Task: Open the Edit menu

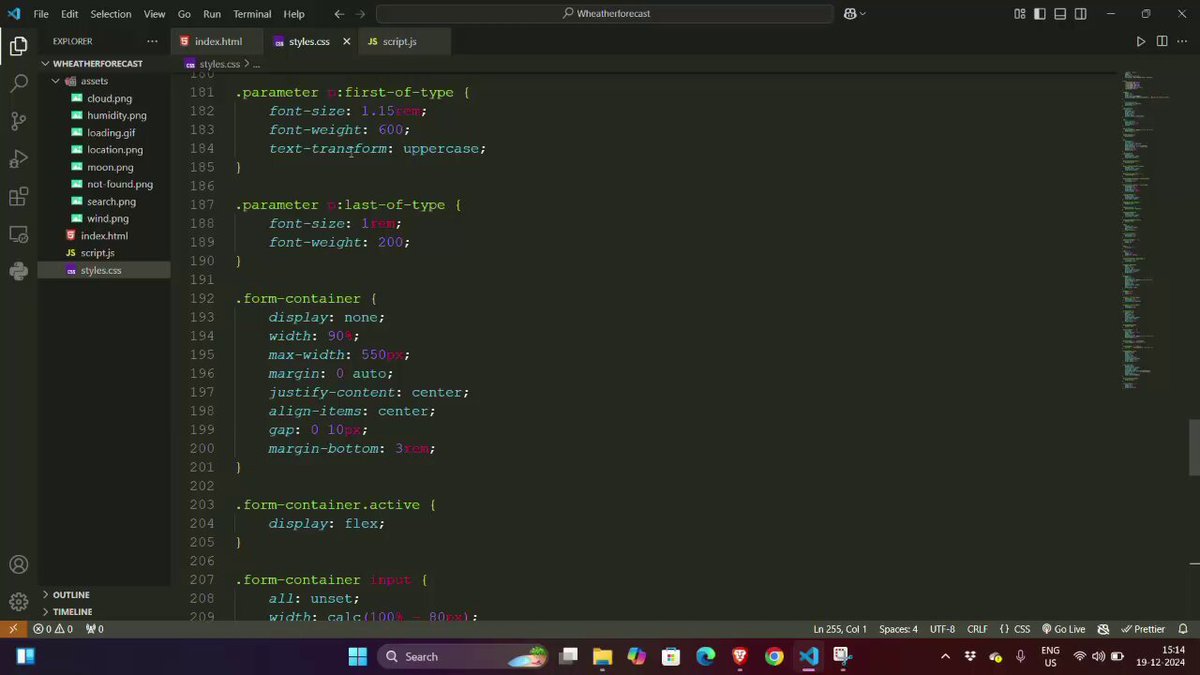Action: (x=69, y=14)
